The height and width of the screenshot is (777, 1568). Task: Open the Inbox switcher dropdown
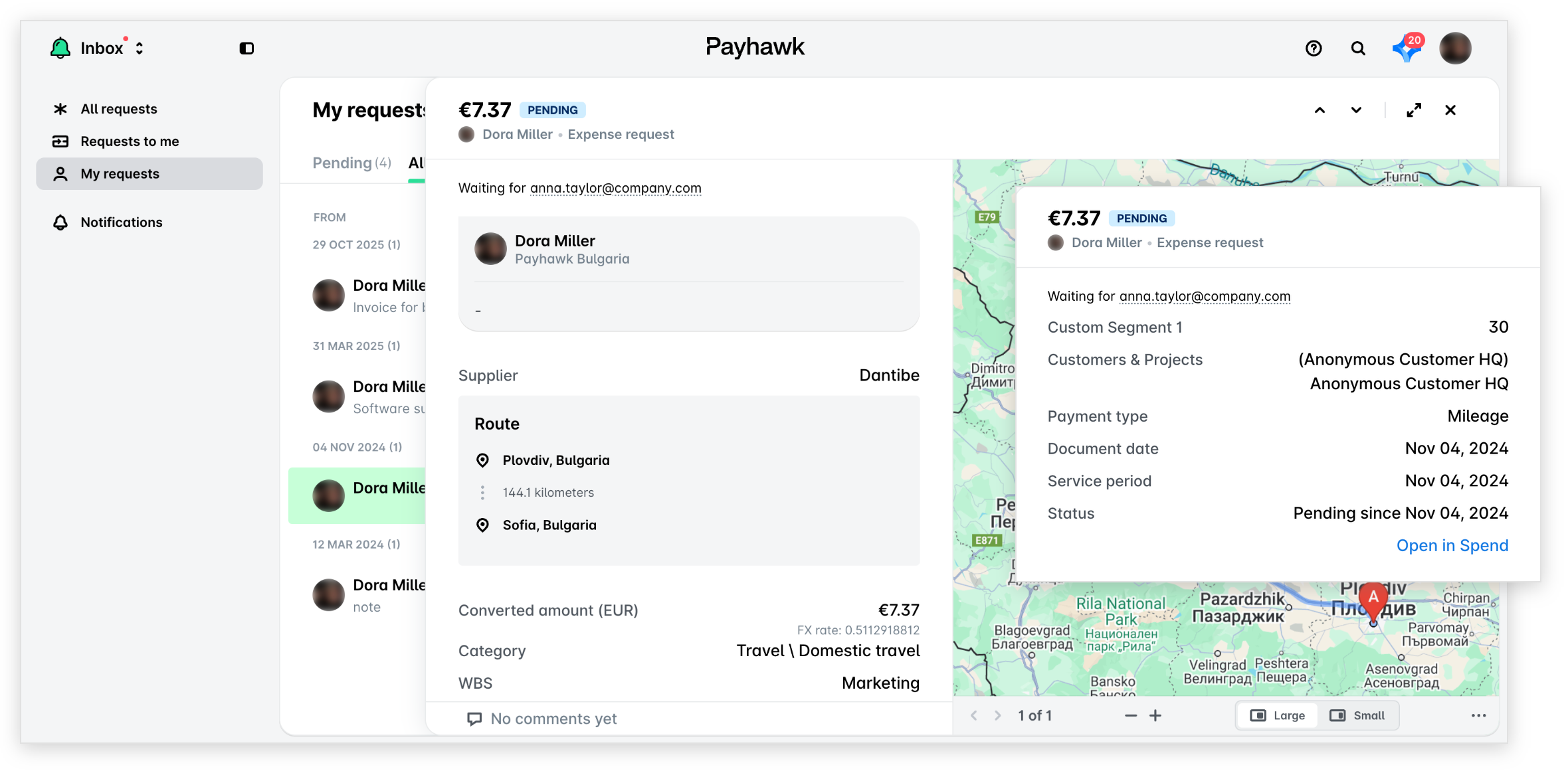pyautogui.click(x=112, y=48)
